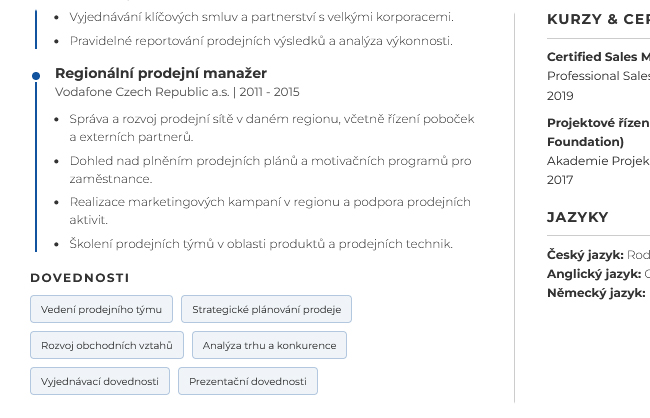
Task: Choose the Rozvoj obchodních vztahů tag
Action: tap(107, 345)
